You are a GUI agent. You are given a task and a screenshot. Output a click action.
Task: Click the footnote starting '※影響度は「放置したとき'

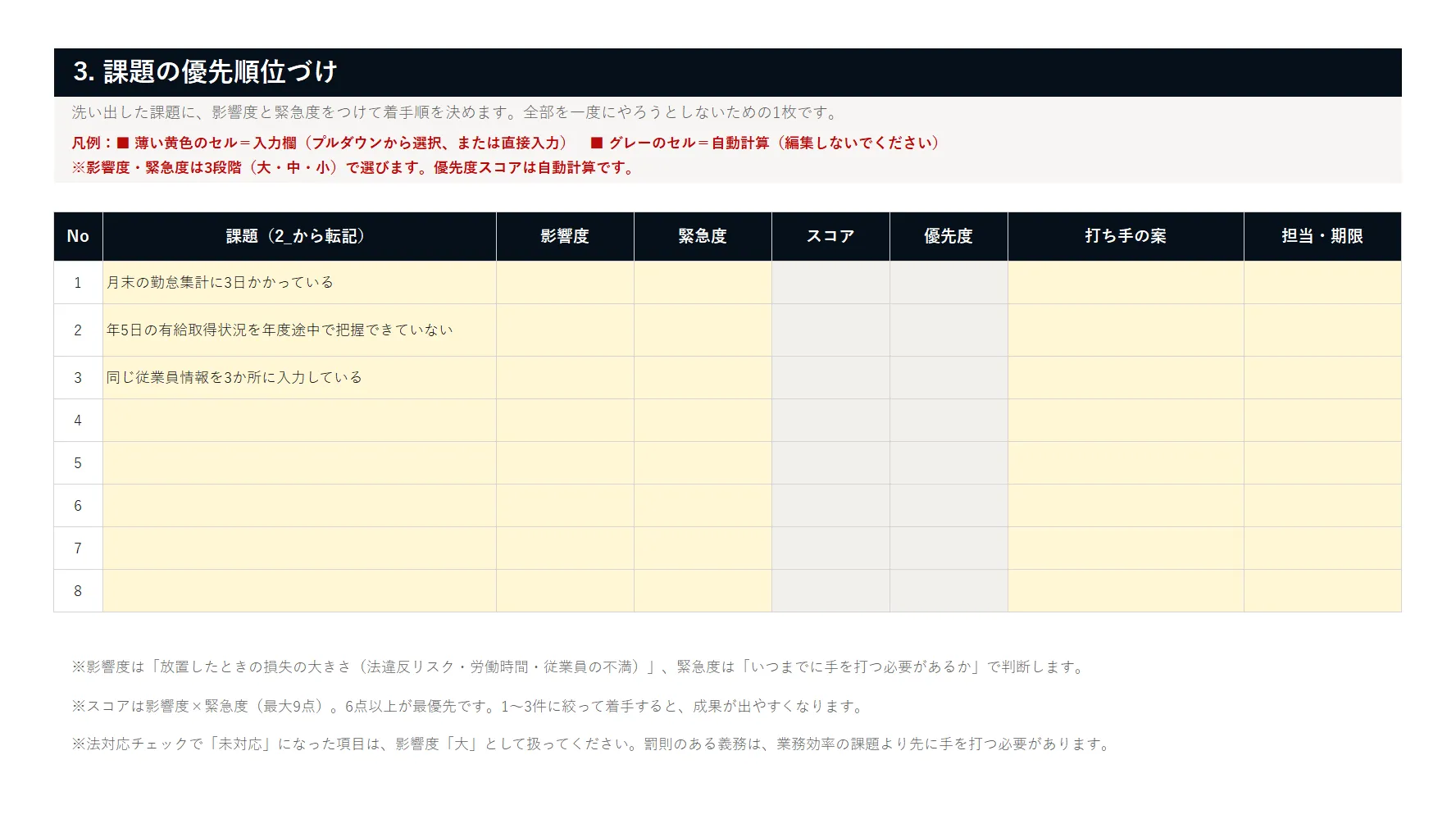click(580, 667)
